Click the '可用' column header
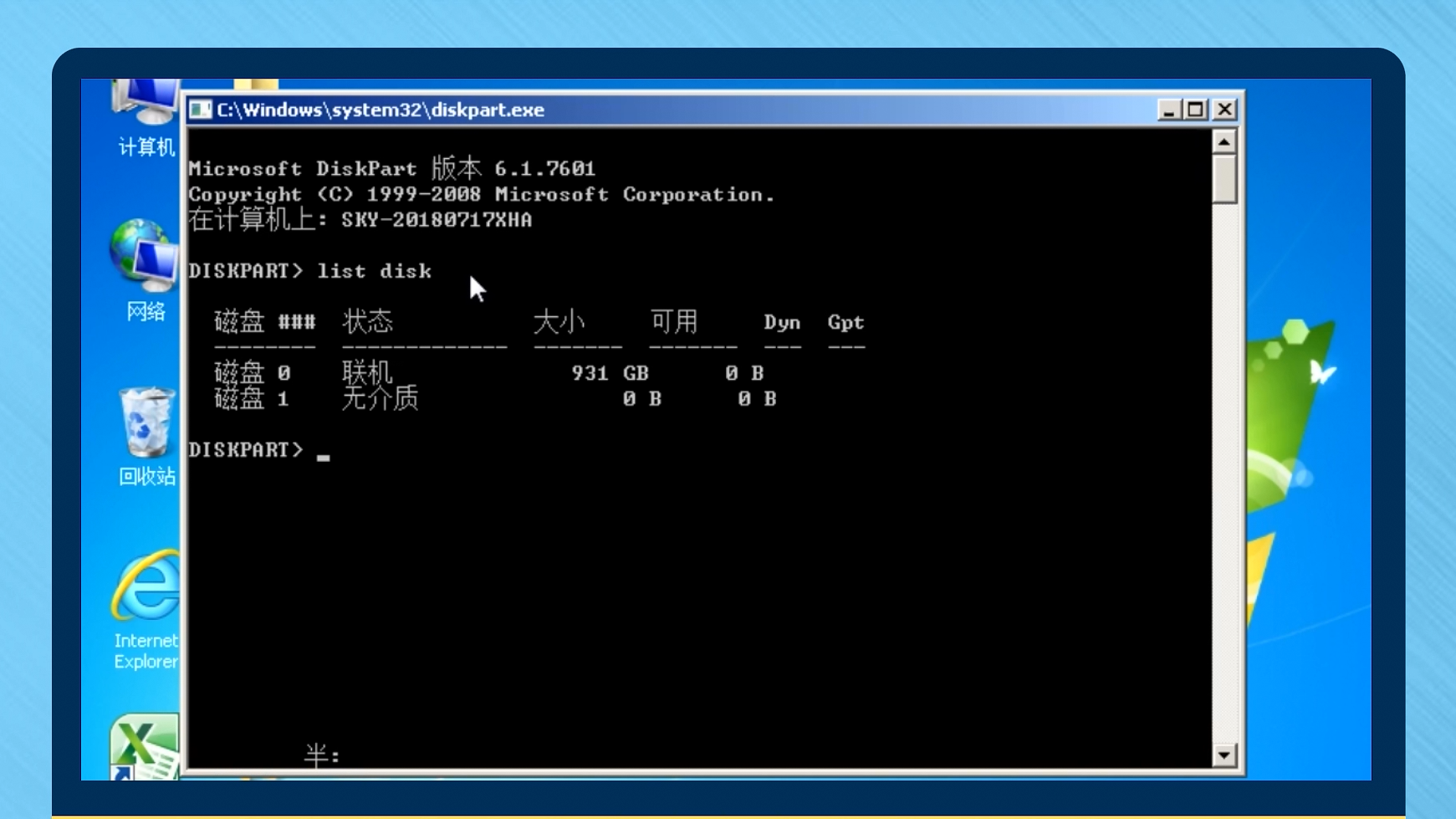This screenshot has width=1456, height=819. 674,321
